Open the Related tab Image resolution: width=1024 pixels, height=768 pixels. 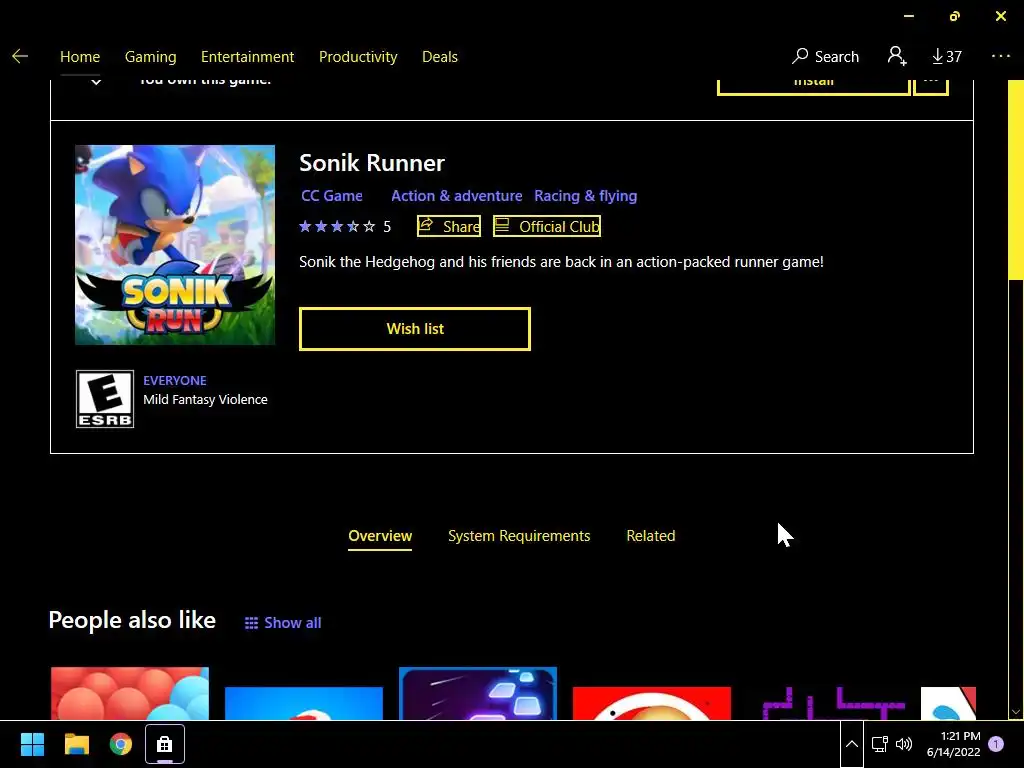650,536
